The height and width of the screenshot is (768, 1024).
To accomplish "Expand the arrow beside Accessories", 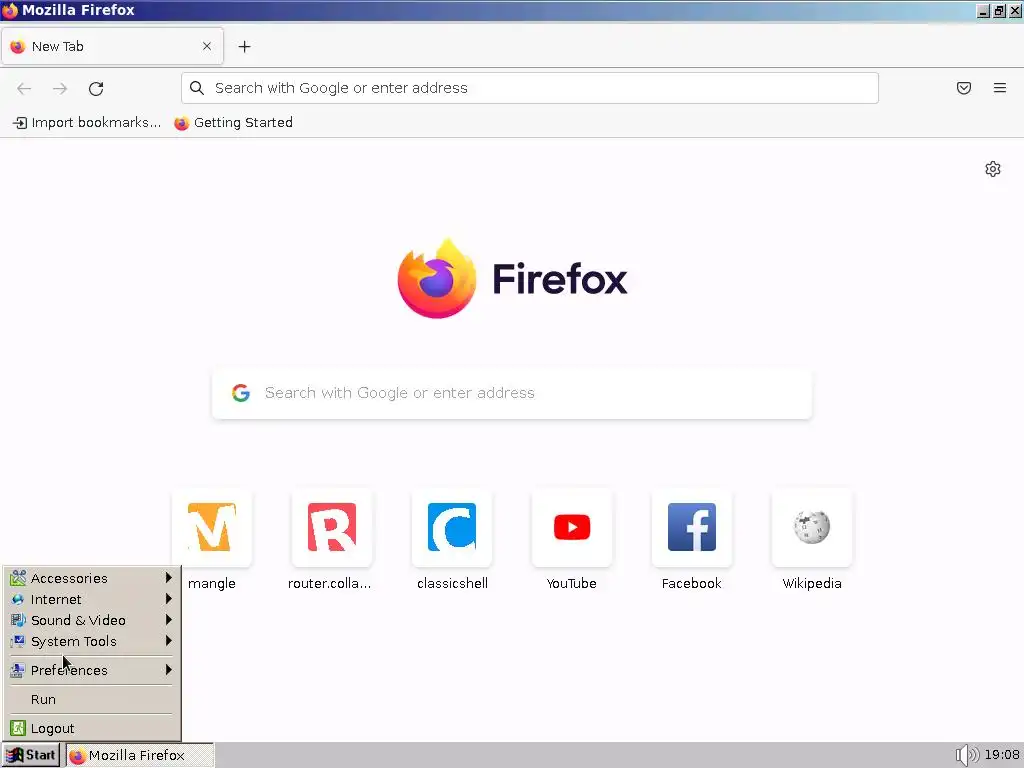I will pos(168,577).
